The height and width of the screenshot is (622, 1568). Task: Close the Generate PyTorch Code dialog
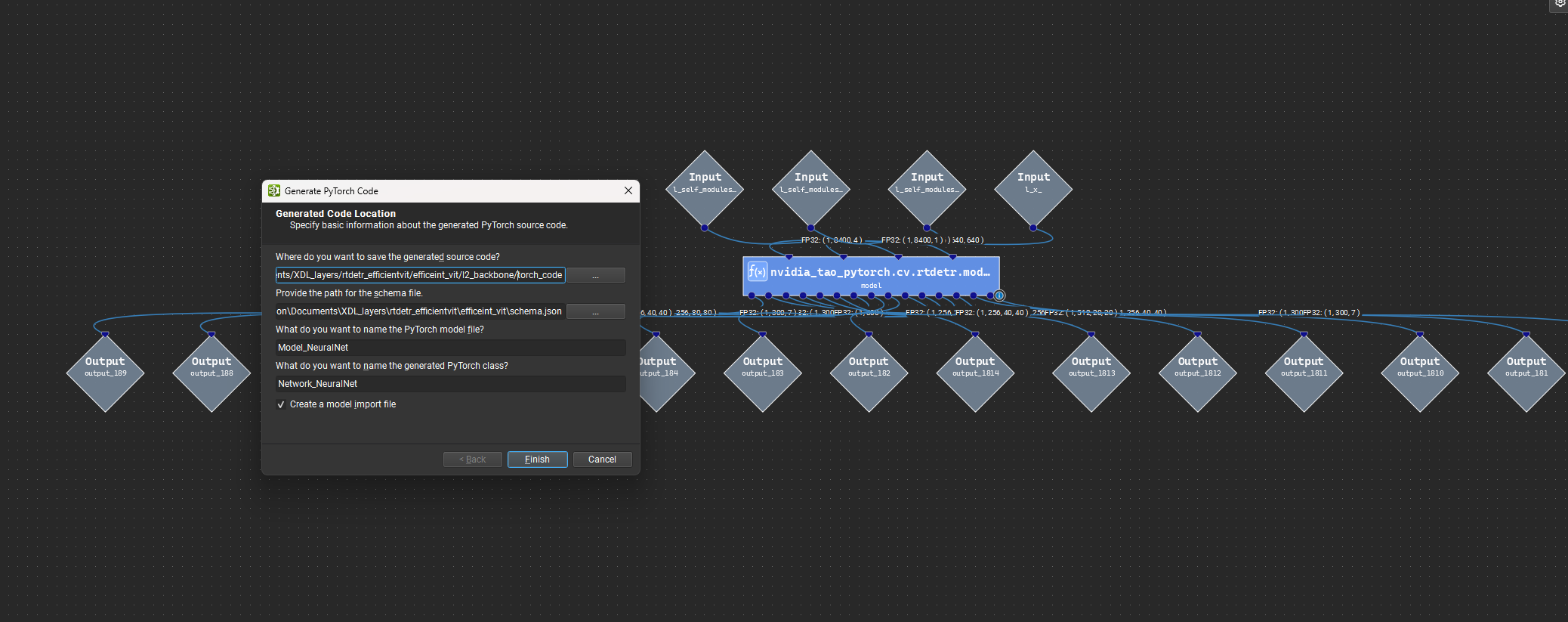[628, 190]
